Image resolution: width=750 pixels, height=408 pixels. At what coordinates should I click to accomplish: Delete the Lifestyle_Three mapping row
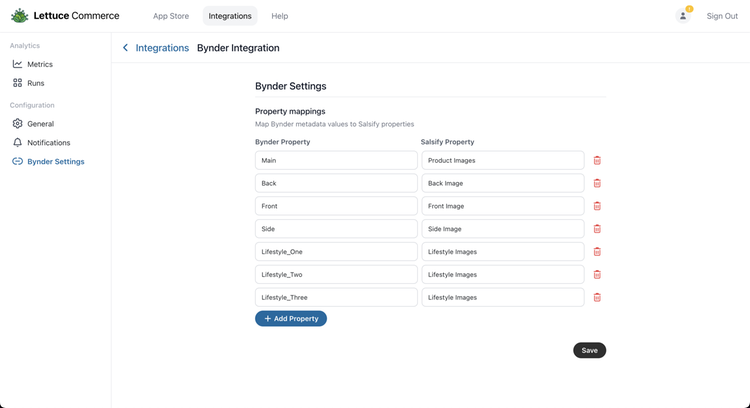coord(597,297)
